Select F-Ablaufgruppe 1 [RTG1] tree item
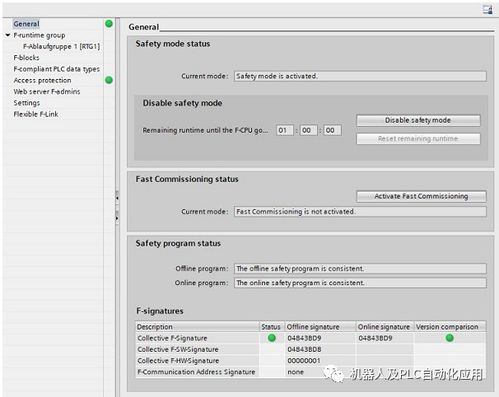This screenshot has height=397, width=499. point(61,46)
